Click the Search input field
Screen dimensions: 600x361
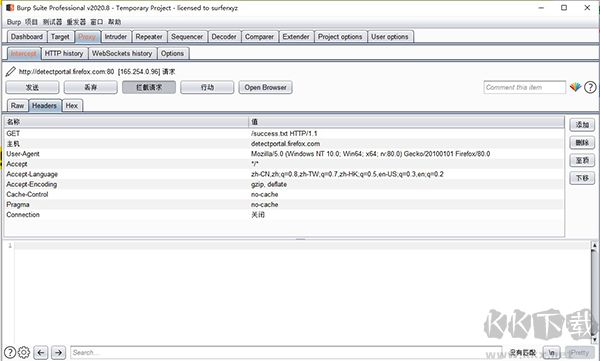pos(286,353)
